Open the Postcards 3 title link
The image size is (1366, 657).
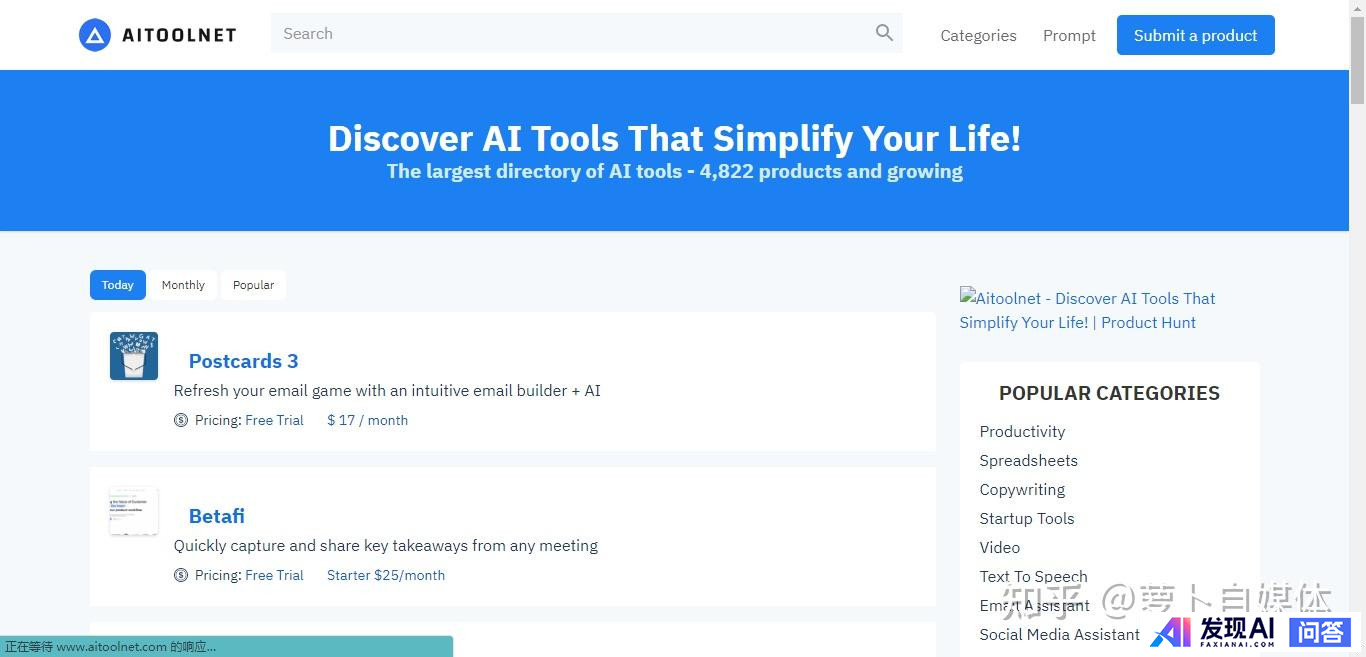point(243,361)
